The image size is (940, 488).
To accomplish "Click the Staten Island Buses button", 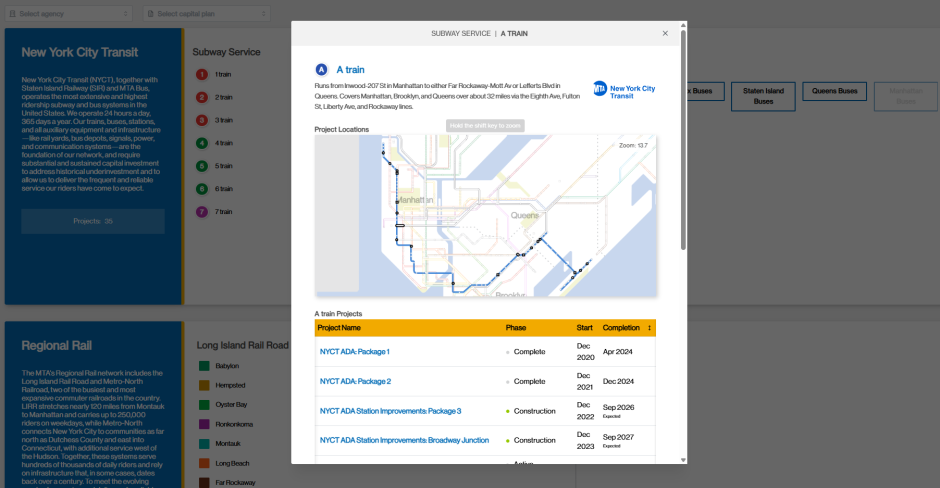I will [763, 97].
